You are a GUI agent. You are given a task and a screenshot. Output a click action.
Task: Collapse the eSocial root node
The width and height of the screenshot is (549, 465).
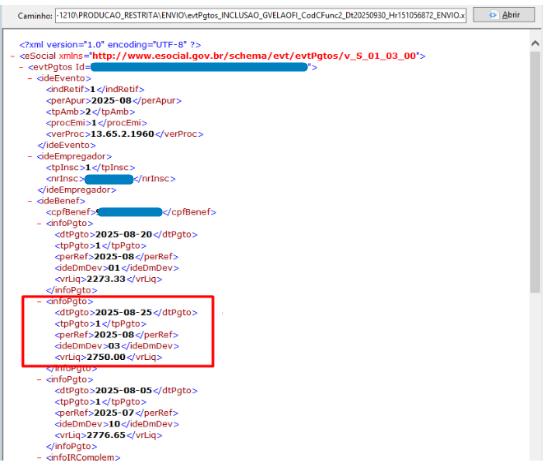13,56
